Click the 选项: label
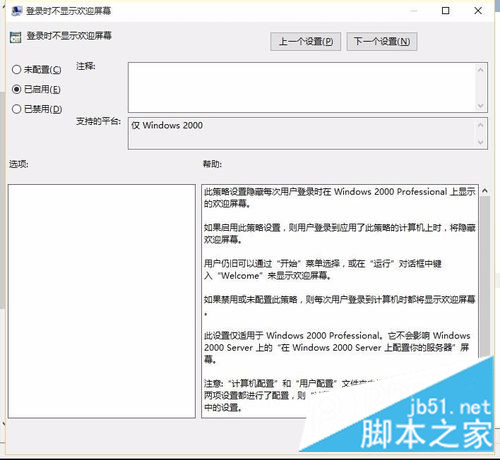 point(19,164)
